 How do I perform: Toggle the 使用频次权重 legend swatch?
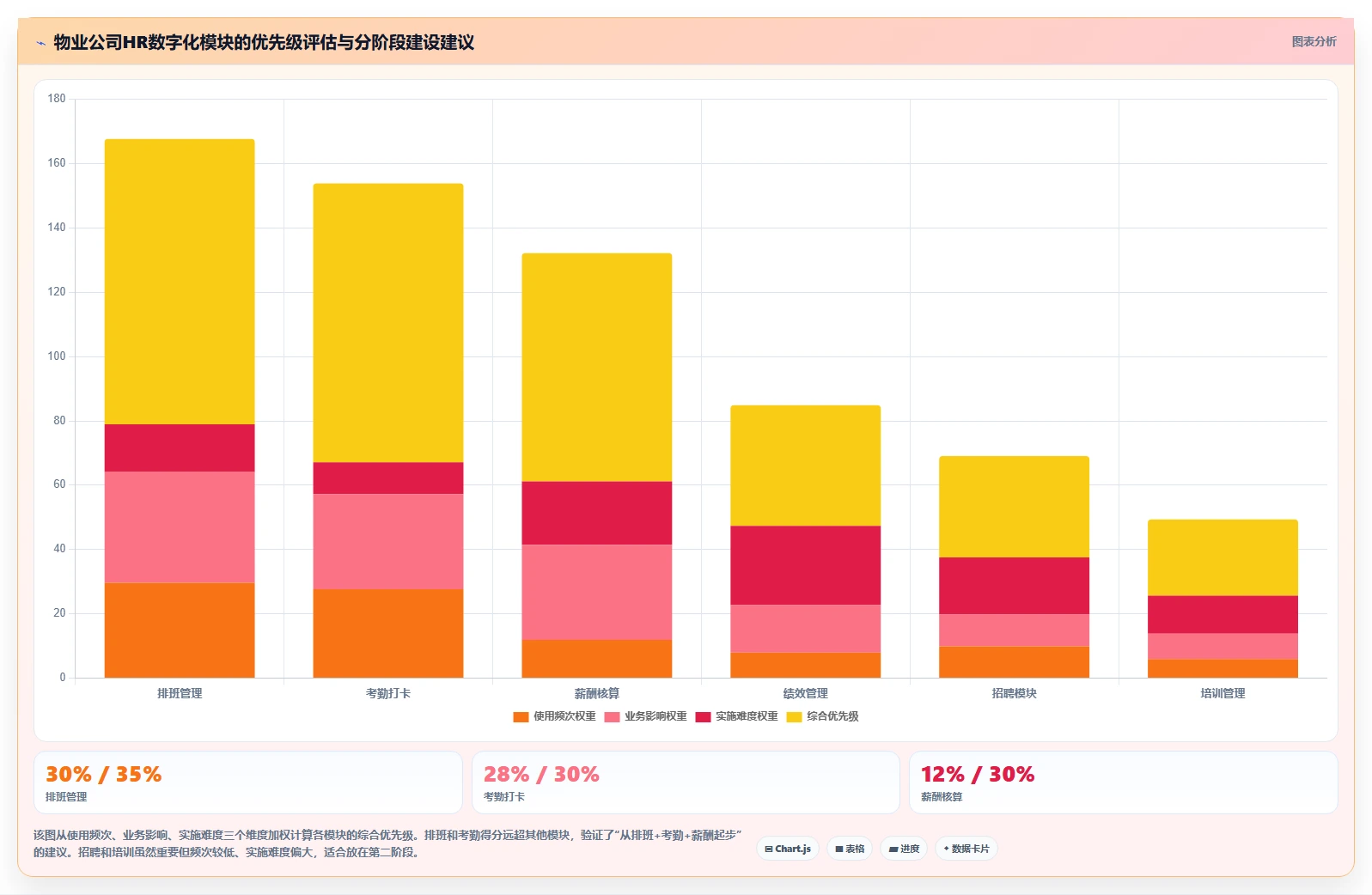521,716
